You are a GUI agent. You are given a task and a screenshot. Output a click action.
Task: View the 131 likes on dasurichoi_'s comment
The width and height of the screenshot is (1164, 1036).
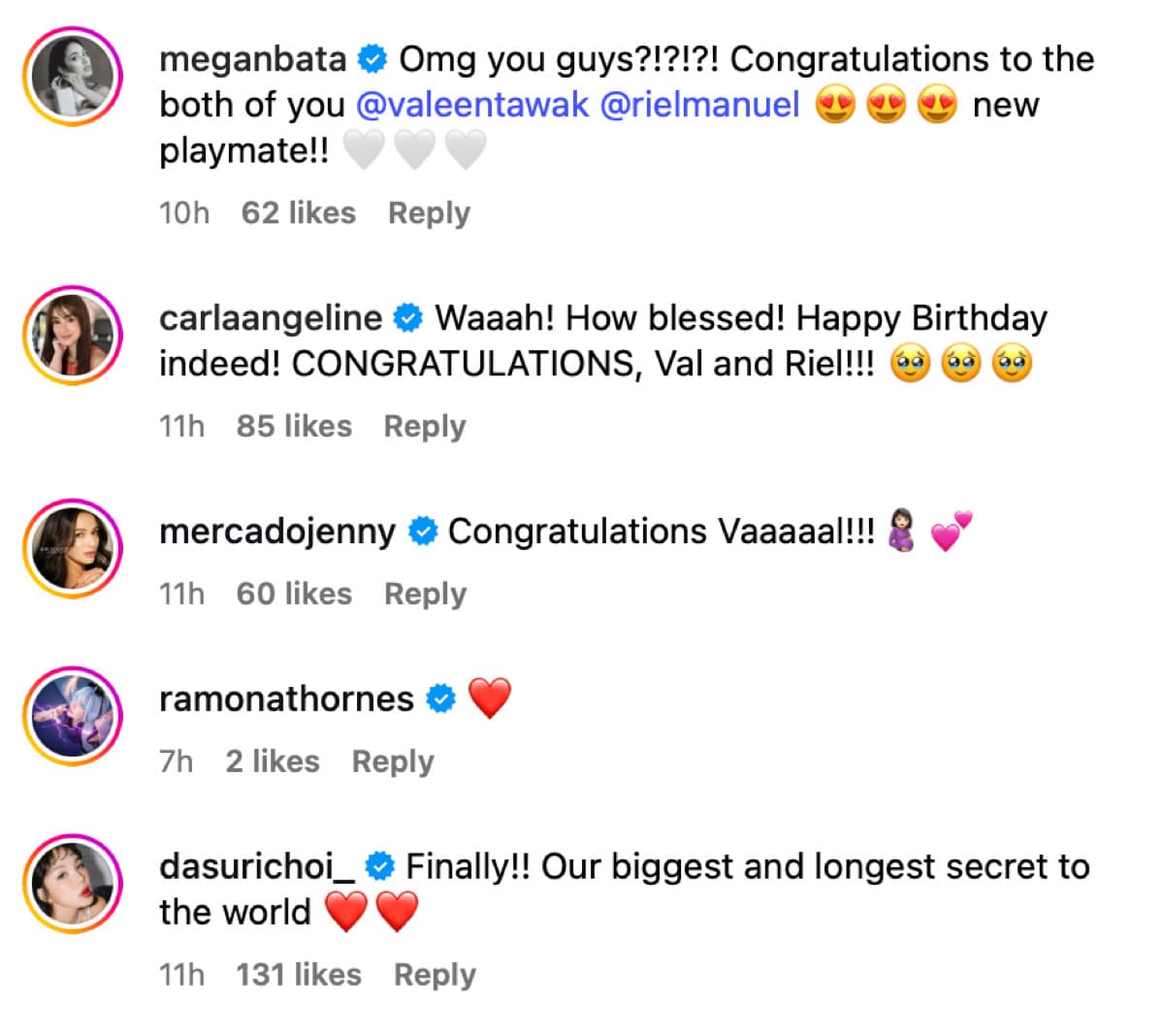tap(299, 976)
